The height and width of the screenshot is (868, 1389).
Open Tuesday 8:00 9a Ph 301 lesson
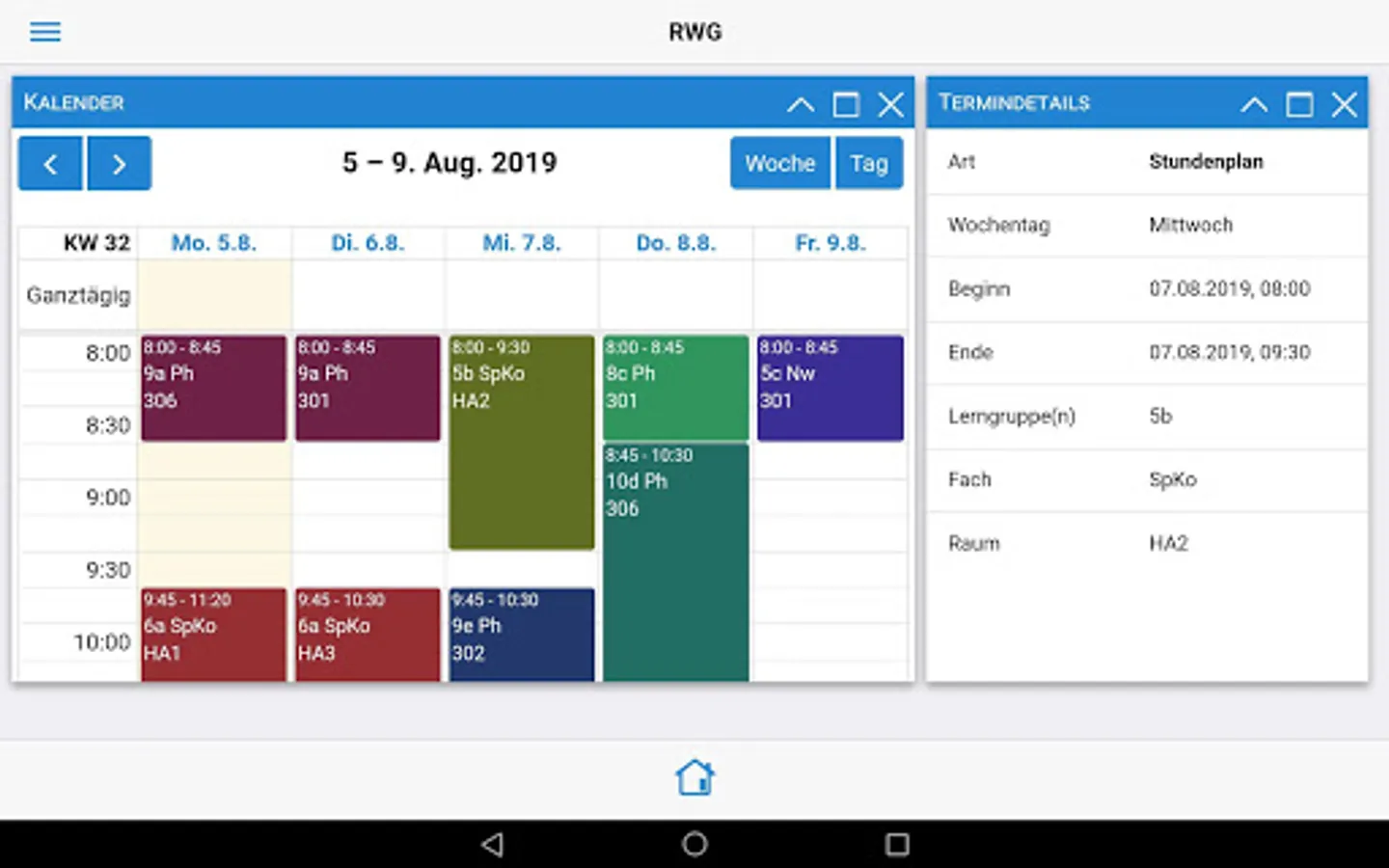point(368,388)
